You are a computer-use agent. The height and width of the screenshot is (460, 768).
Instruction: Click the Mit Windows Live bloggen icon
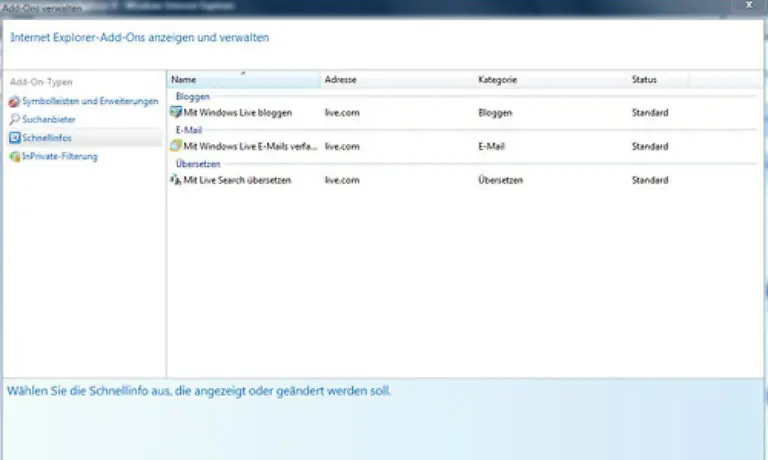click(x=175, y=112)
